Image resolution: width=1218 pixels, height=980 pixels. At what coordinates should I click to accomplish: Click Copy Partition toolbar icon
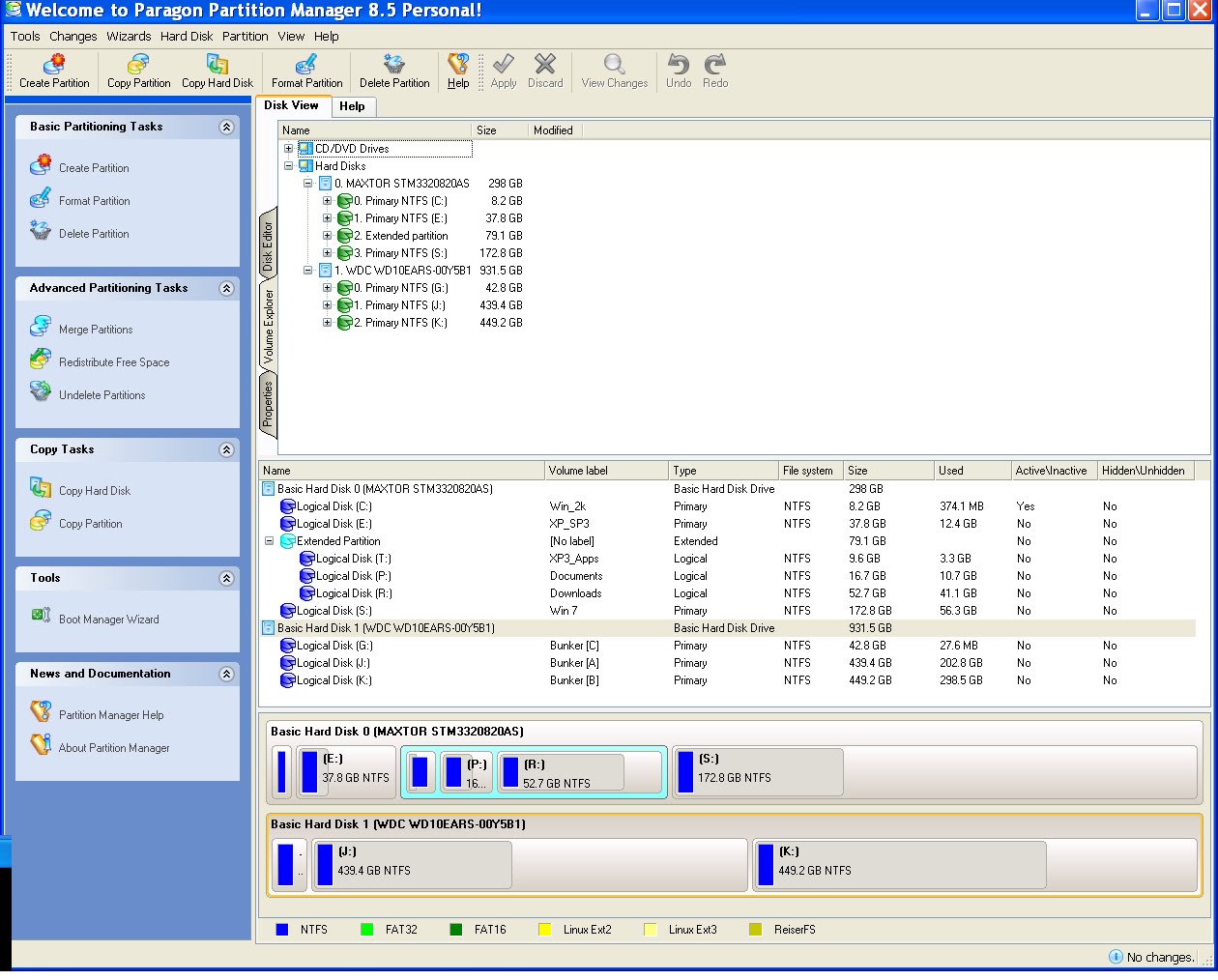click(x=138, y=65)
